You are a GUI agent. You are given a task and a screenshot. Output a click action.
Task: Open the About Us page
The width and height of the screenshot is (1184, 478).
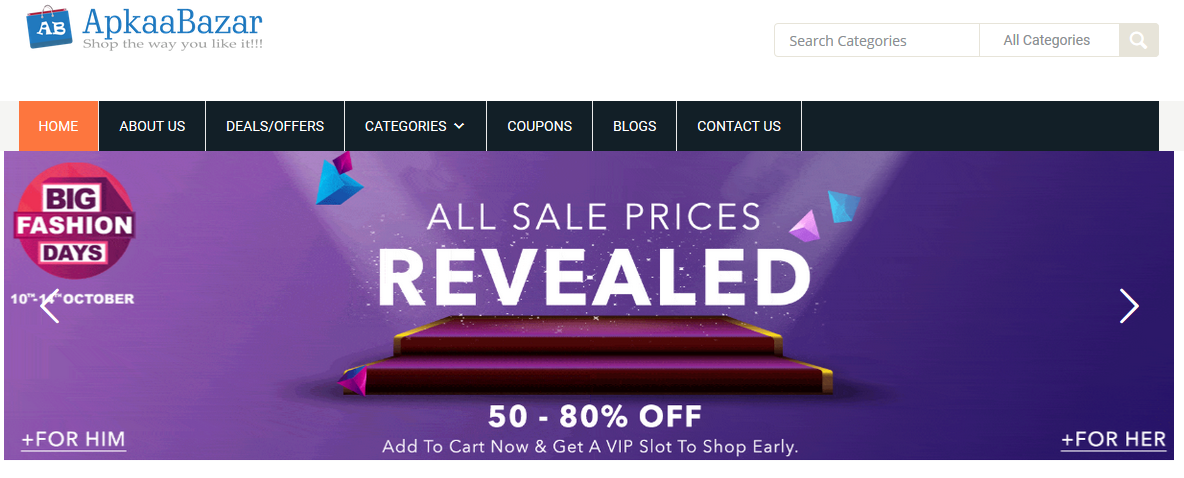(x=152, y=126)
